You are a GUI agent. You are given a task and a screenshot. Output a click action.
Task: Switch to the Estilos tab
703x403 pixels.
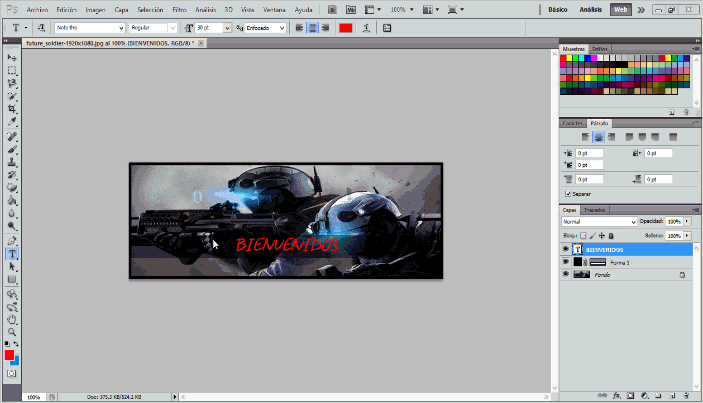pos(599,49)
